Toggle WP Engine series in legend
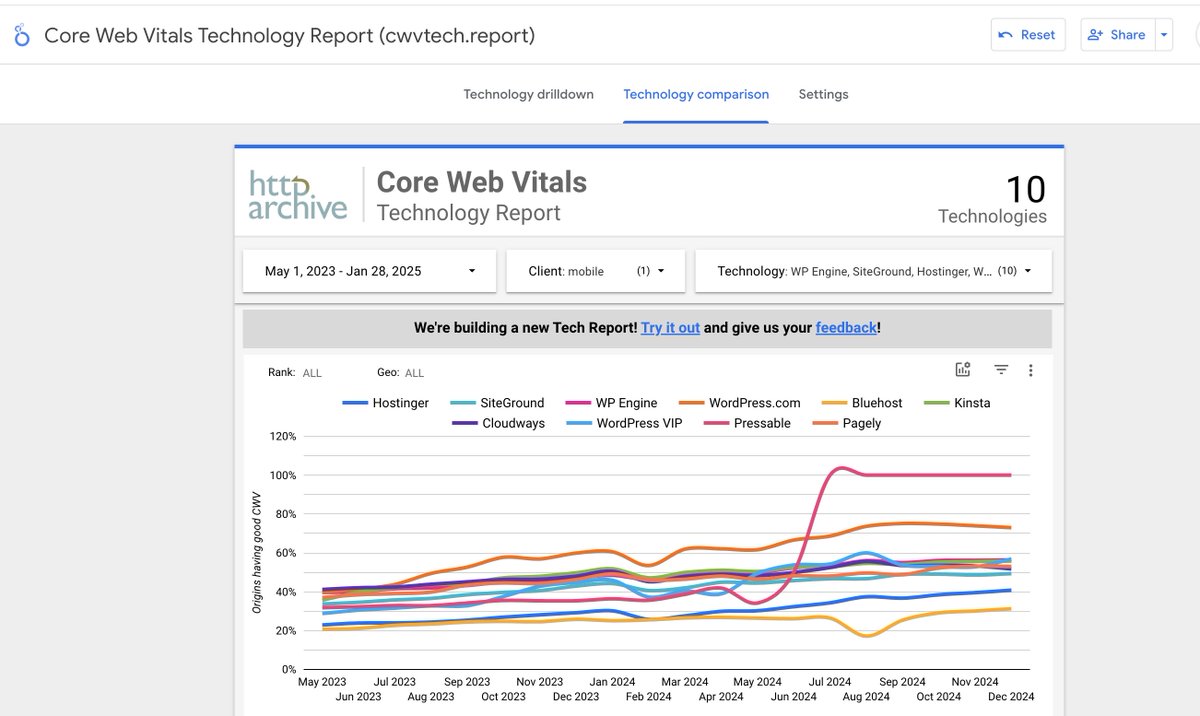This screenshot has height=716, width=1200. [610, 403]
